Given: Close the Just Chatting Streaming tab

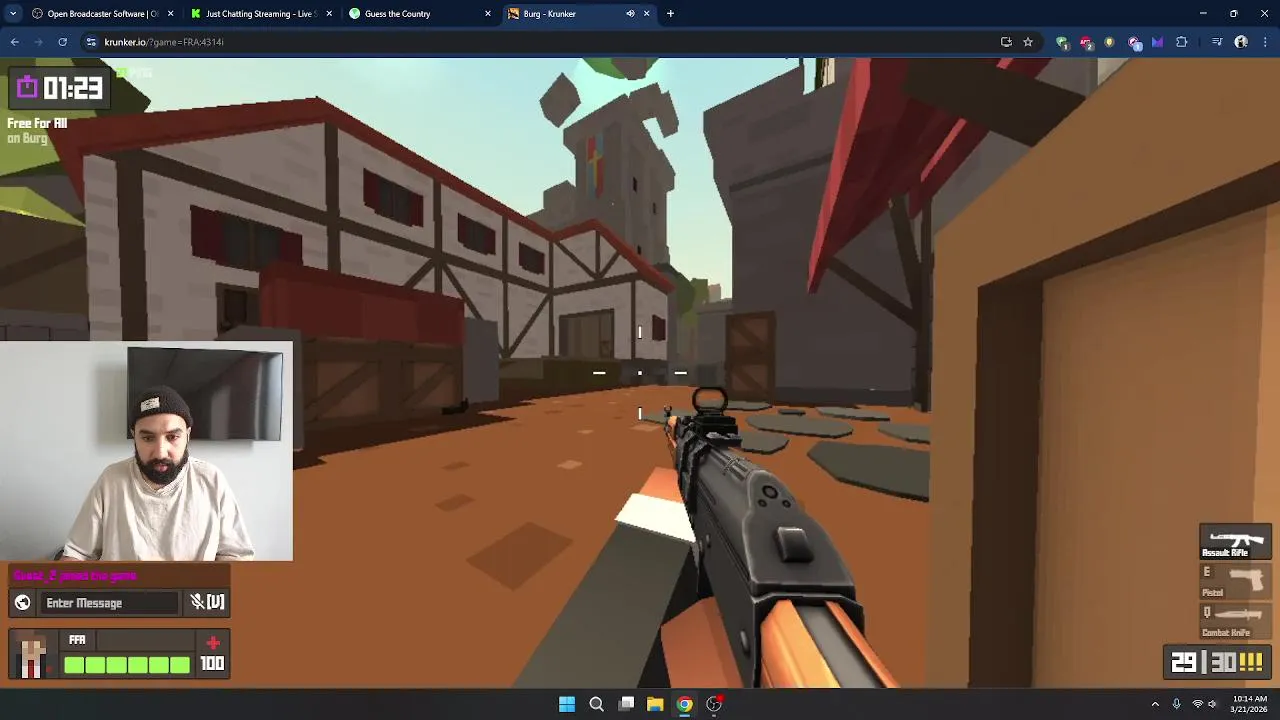Looking at the screenshot, I should pos(329,14).
